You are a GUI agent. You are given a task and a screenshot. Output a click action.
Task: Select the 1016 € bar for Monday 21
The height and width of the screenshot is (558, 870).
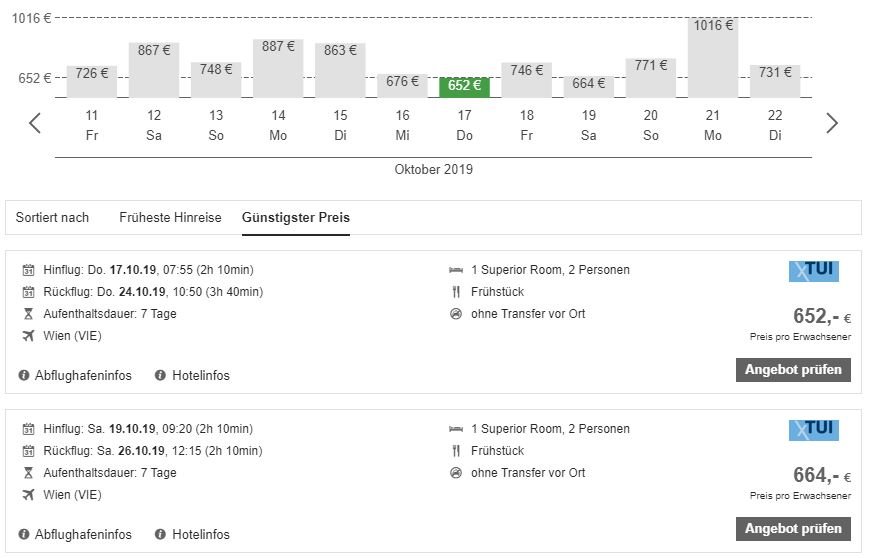coord(713,58)
